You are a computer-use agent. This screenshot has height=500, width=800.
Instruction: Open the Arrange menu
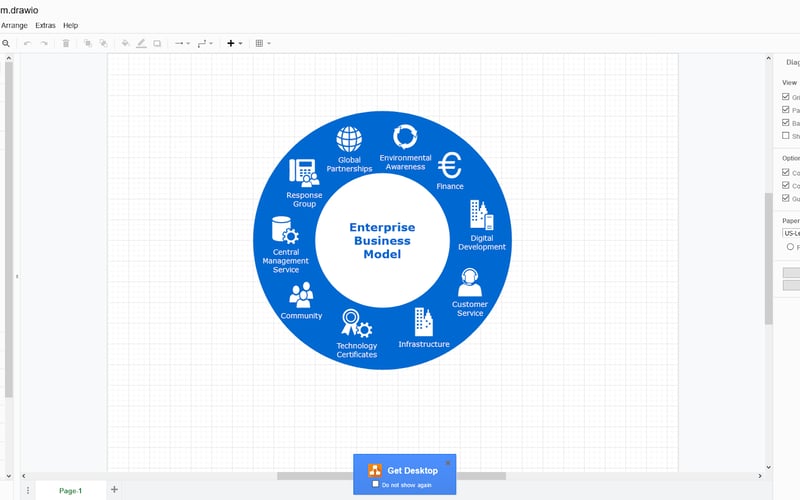(x=14, y=26)
